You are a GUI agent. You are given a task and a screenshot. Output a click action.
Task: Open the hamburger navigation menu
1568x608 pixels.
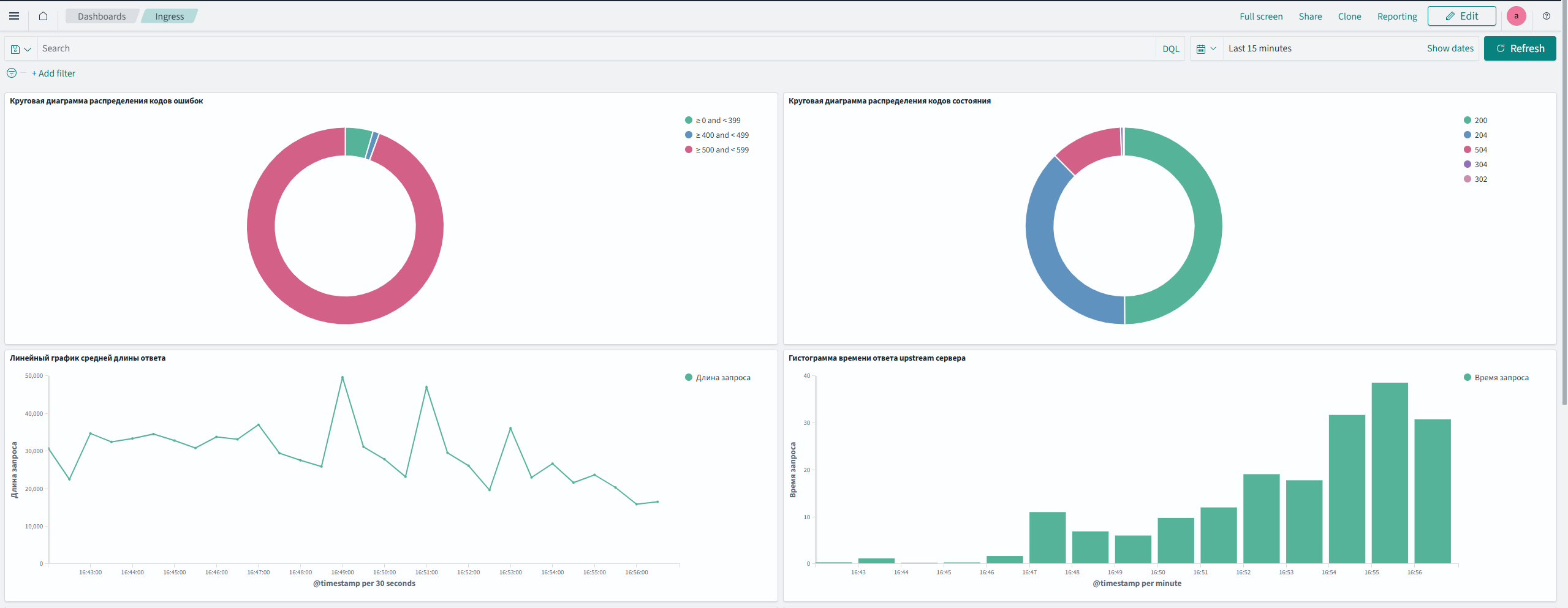click(14, 17)
